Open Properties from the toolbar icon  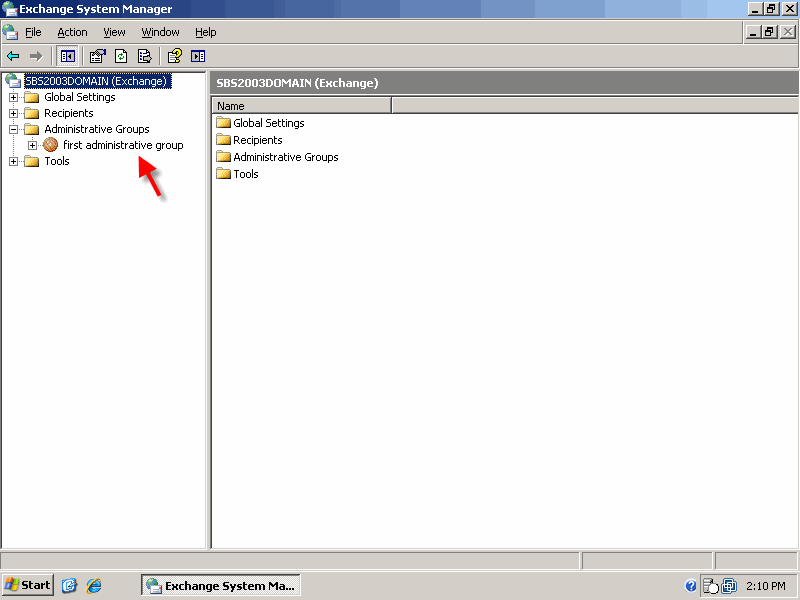tap(97, 56)
